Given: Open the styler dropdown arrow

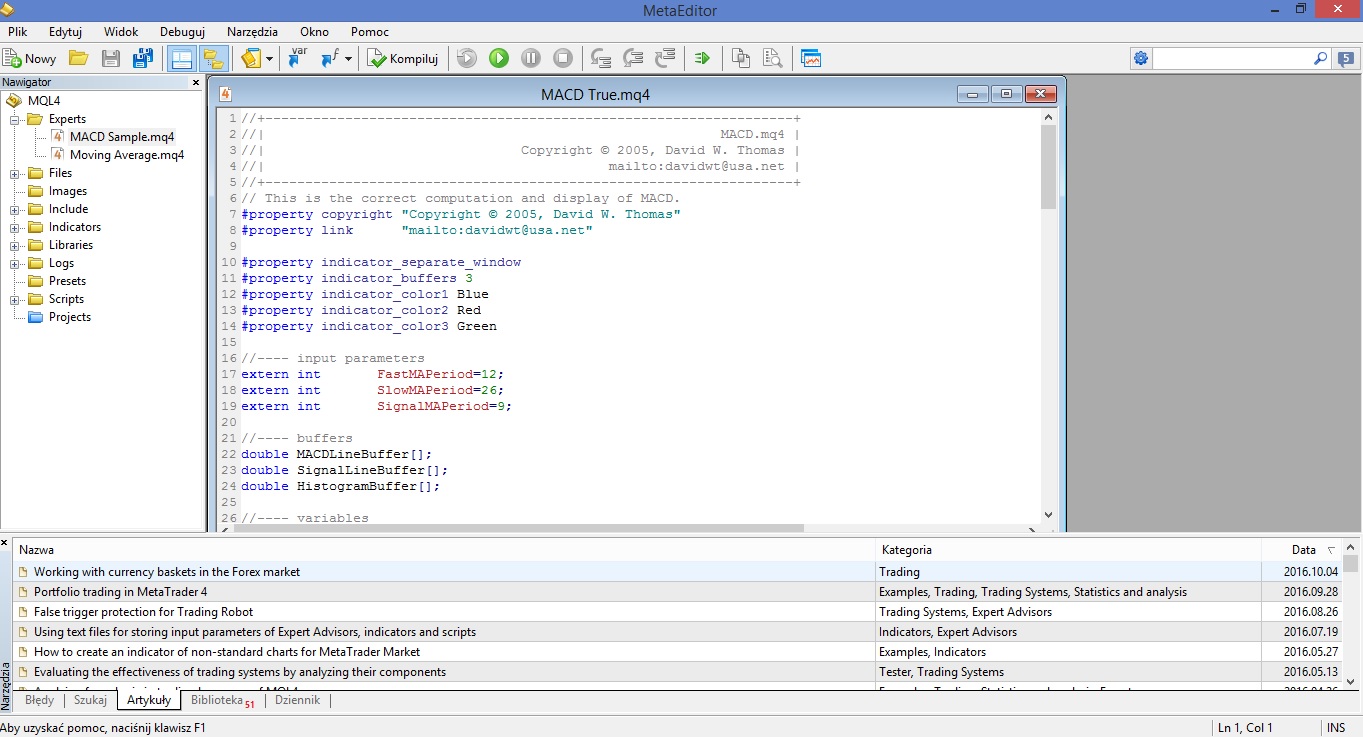Looking at the screenshot, I should click(x=270, y=59).
